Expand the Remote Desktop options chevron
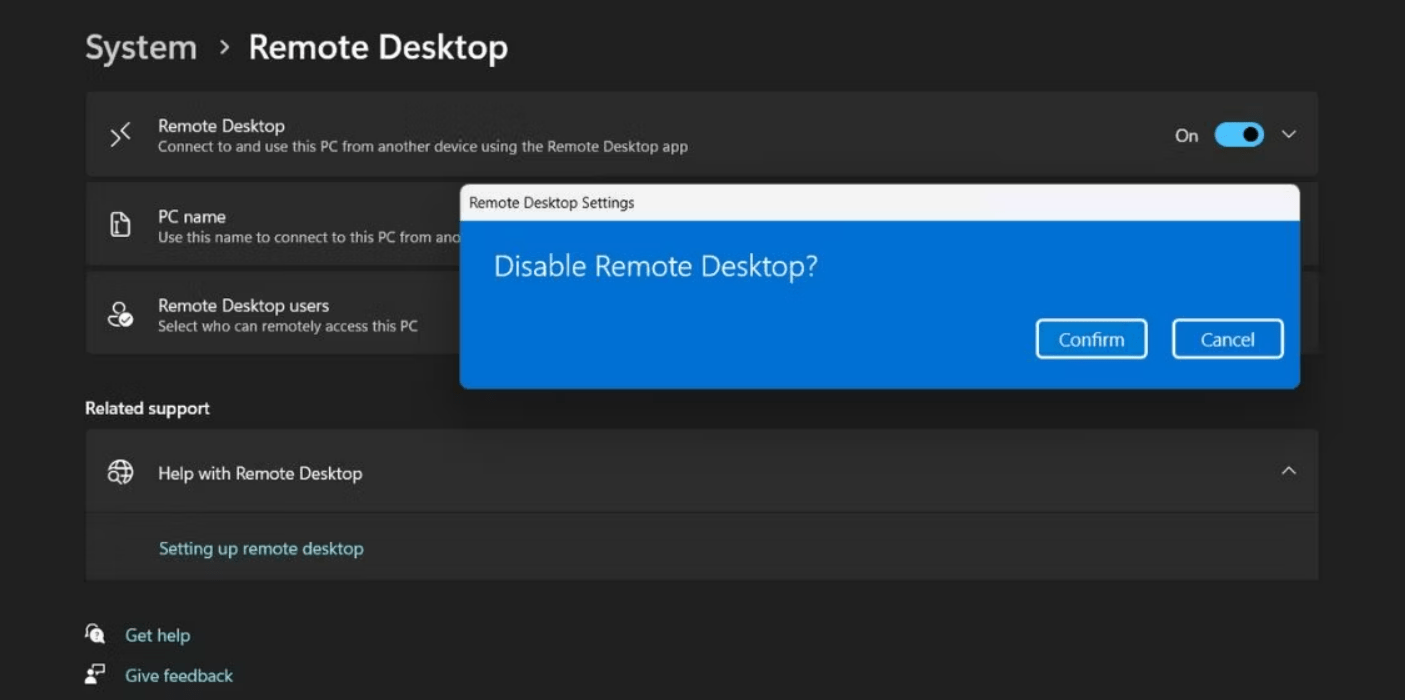Screen dimensions: 1405x700 click(x=1290, y=134)
